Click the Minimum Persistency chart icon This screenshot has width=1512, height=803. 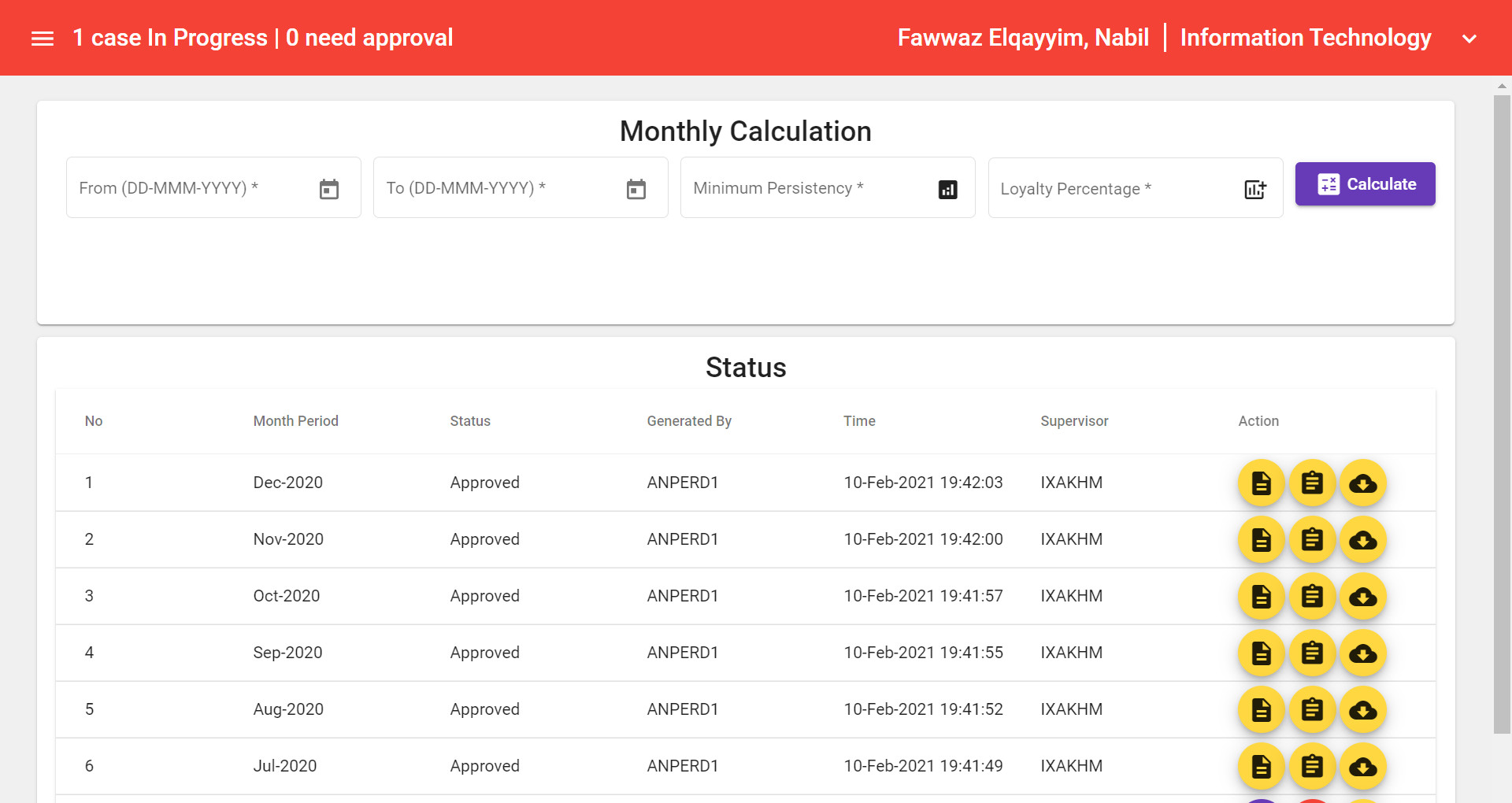coord(947,189)
